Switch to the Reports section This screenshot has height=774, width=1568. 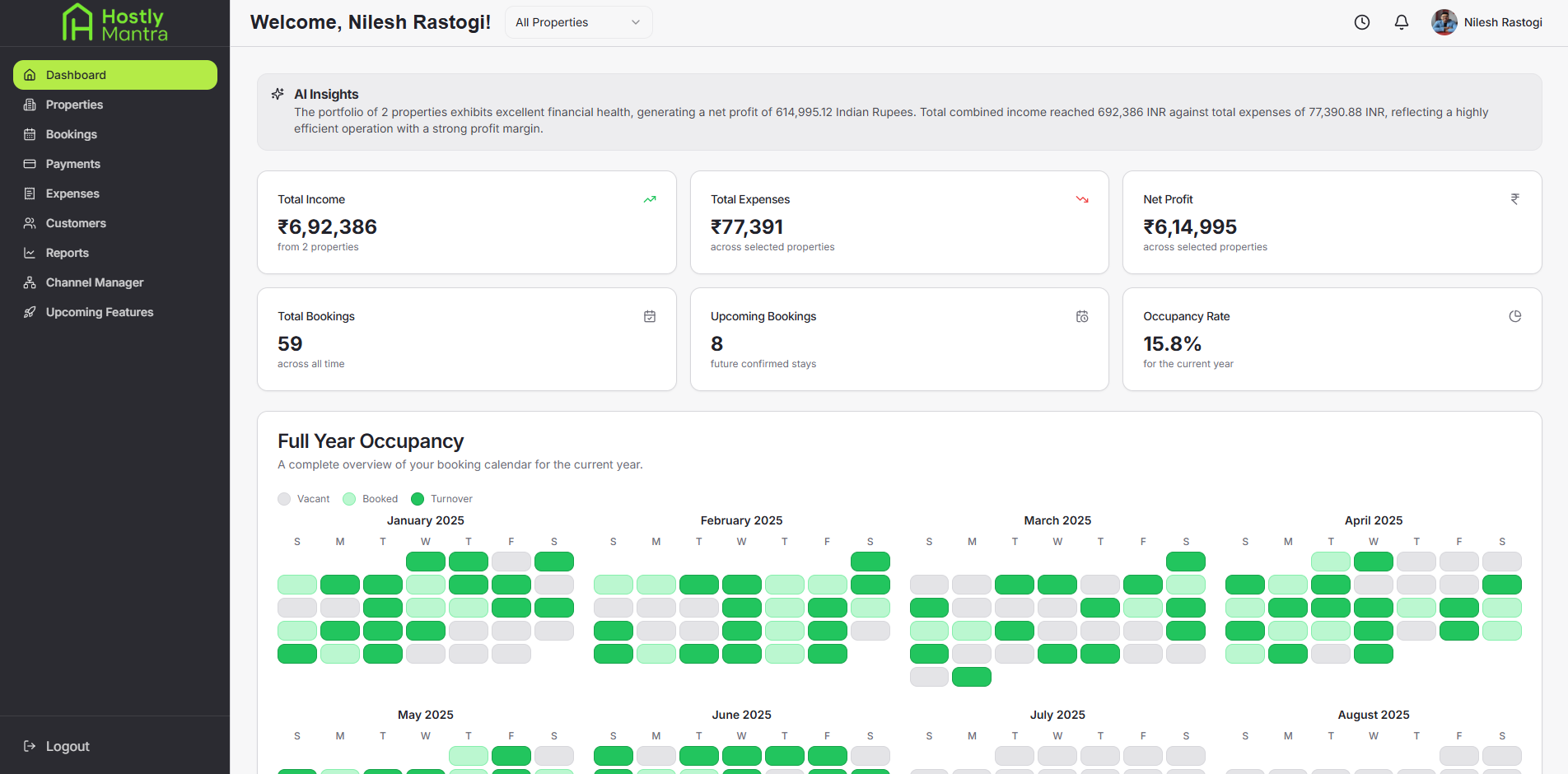click(x=66, y=253)
